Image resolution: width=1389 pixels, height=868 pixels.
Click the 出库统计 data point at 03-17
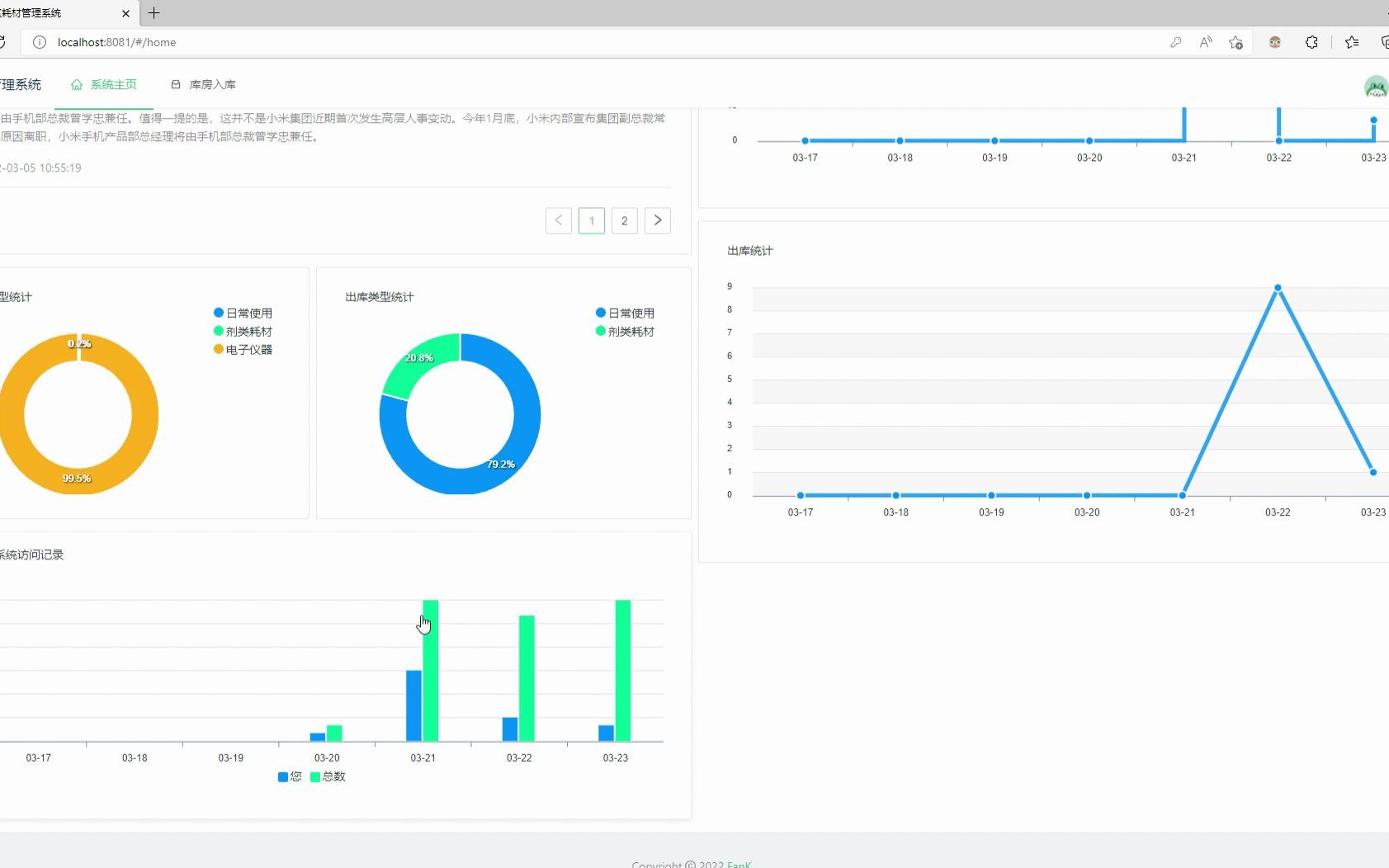(801, 495)
